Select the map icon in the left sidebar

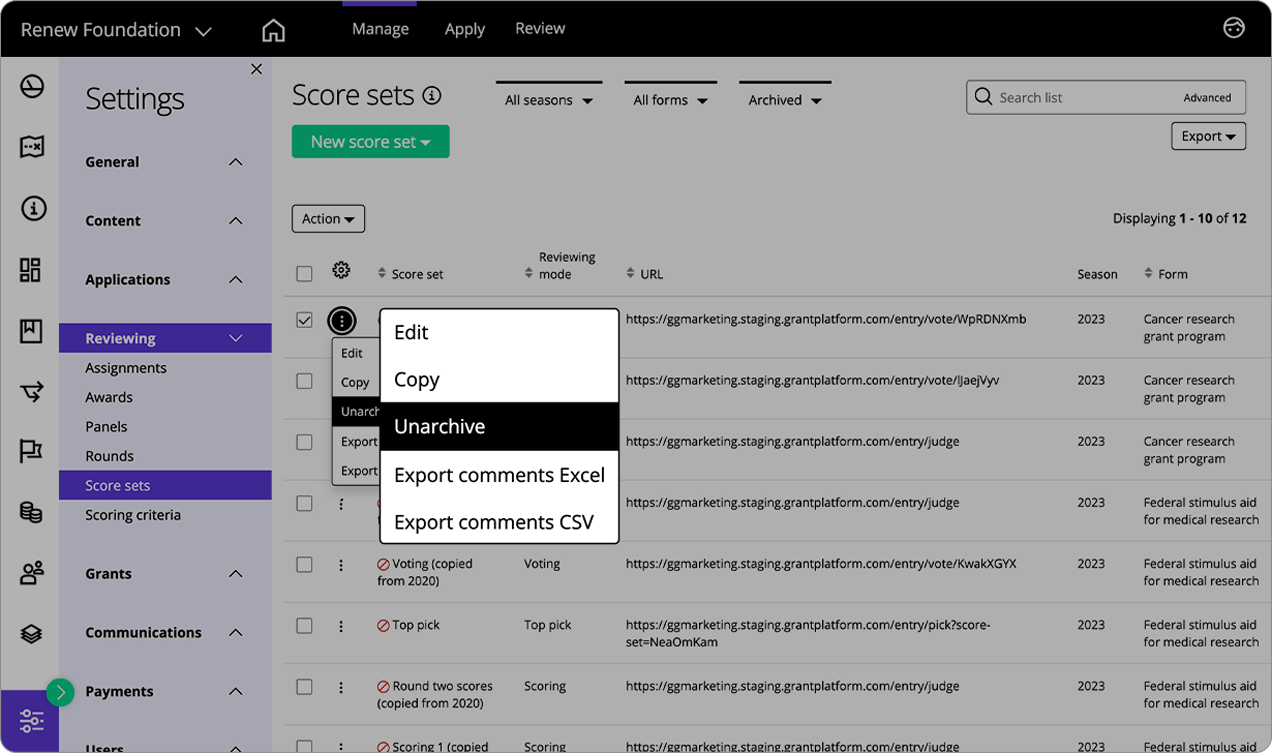(32, 146)
